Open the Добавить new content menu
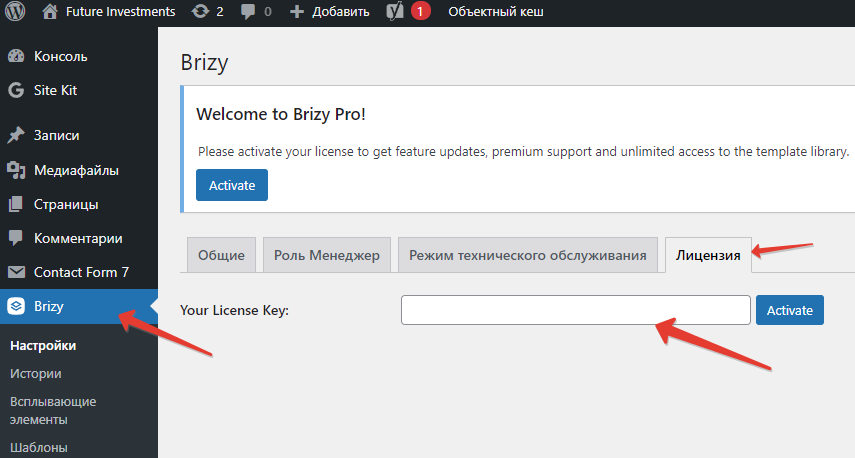Image resolution: width=855 pixels, height=458 pixels. (340, 11)
